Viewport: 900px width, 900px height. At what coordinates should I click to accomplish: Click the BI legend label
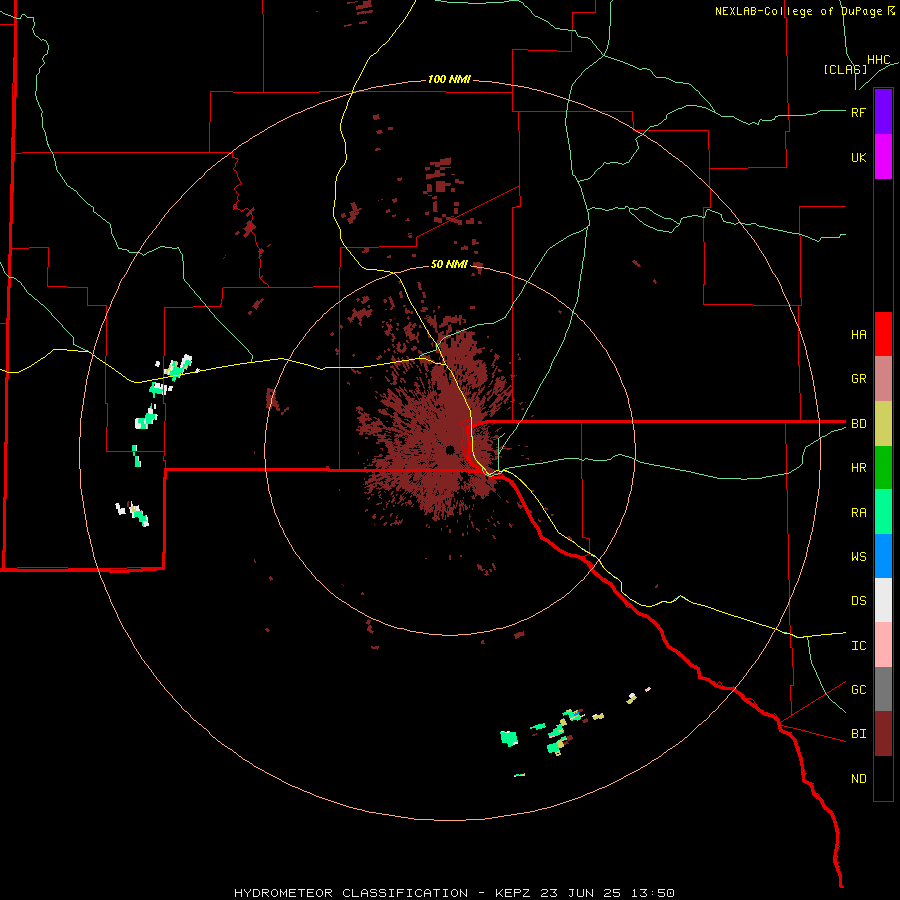tap(858, 734)
